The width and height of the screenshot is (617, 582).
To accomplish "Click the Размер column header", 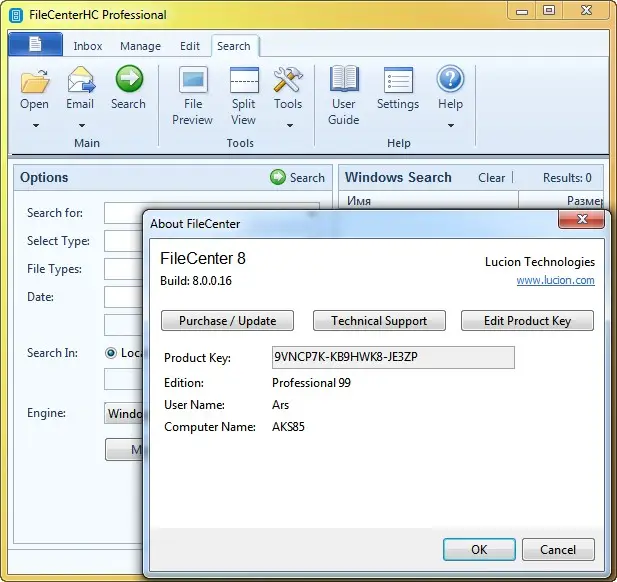I will [x=562, y=201].
